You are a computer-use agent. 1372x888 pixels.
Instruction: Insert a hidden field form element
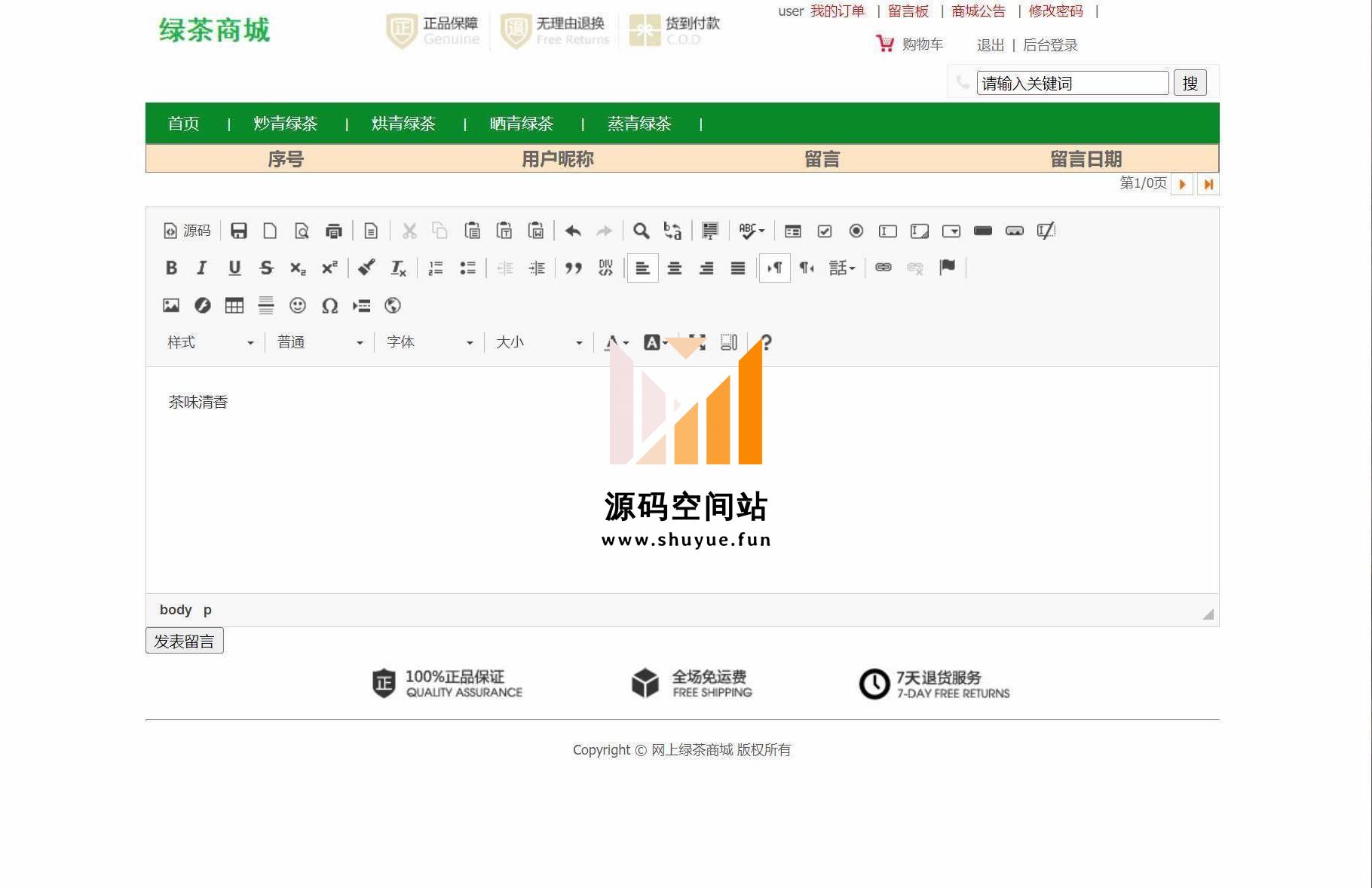pyautogui.click(x=1046, y=231)
